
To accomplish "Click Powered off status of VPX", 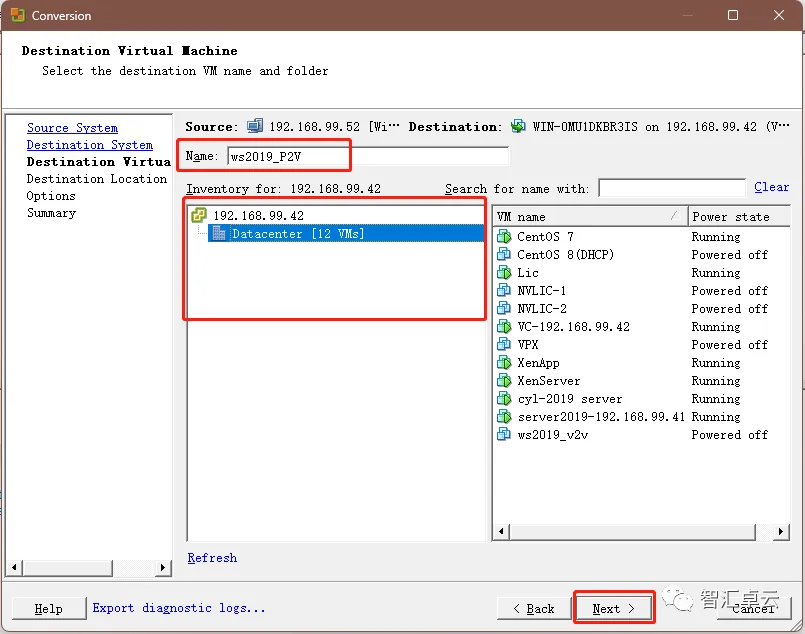I will coord(730,344).
